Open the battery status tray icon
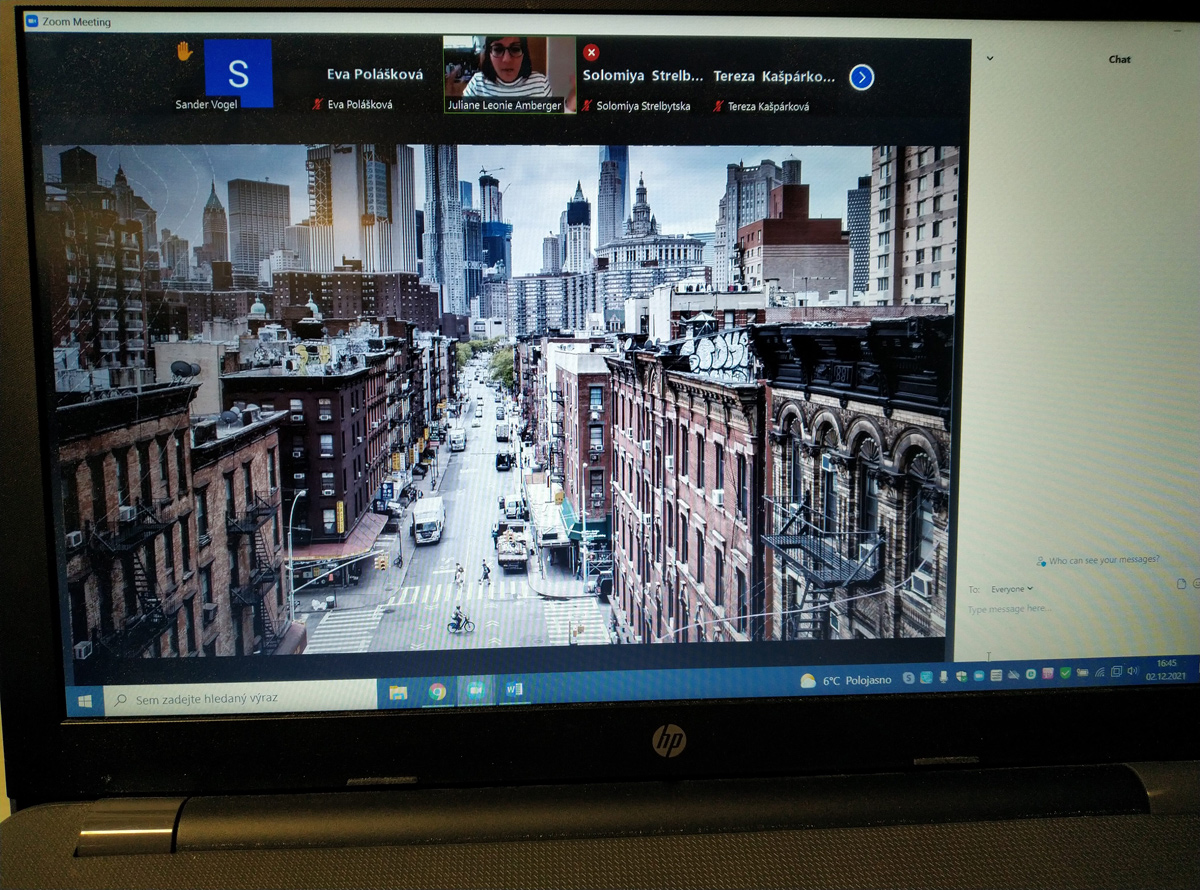The width and height of the screenshot is (1200, 890). coord(1082,672)
